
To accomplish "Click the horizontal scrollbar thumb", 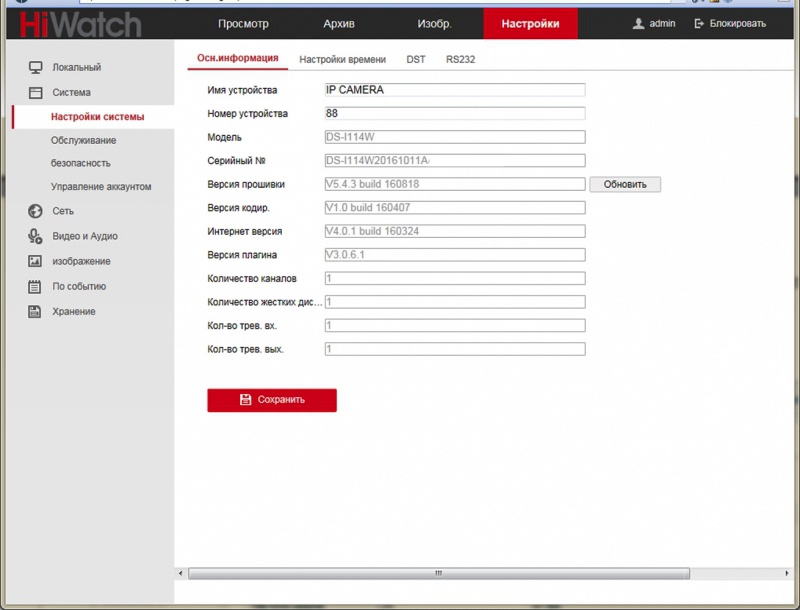I will (439, 574).
